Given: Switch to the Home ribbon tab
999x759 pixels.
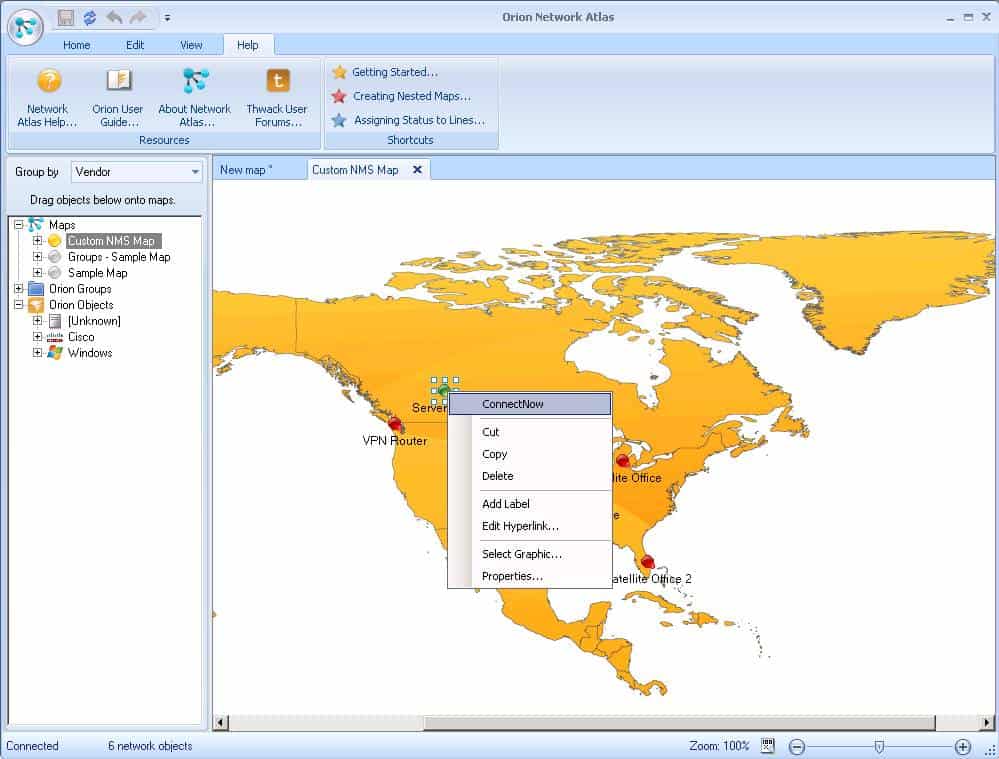Looking at the screenshot, I should [x=76, y=45].
